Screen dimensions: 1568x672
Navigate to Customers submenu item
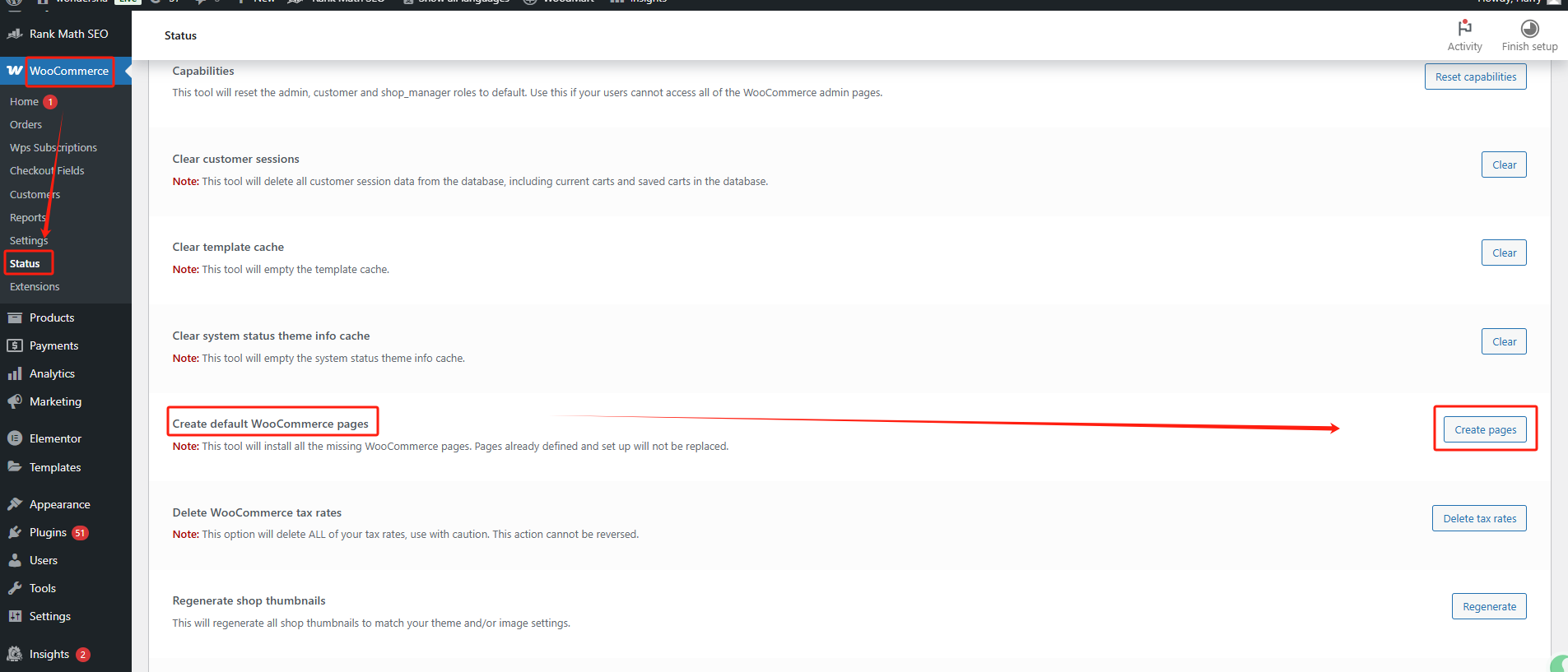(35, 195)
